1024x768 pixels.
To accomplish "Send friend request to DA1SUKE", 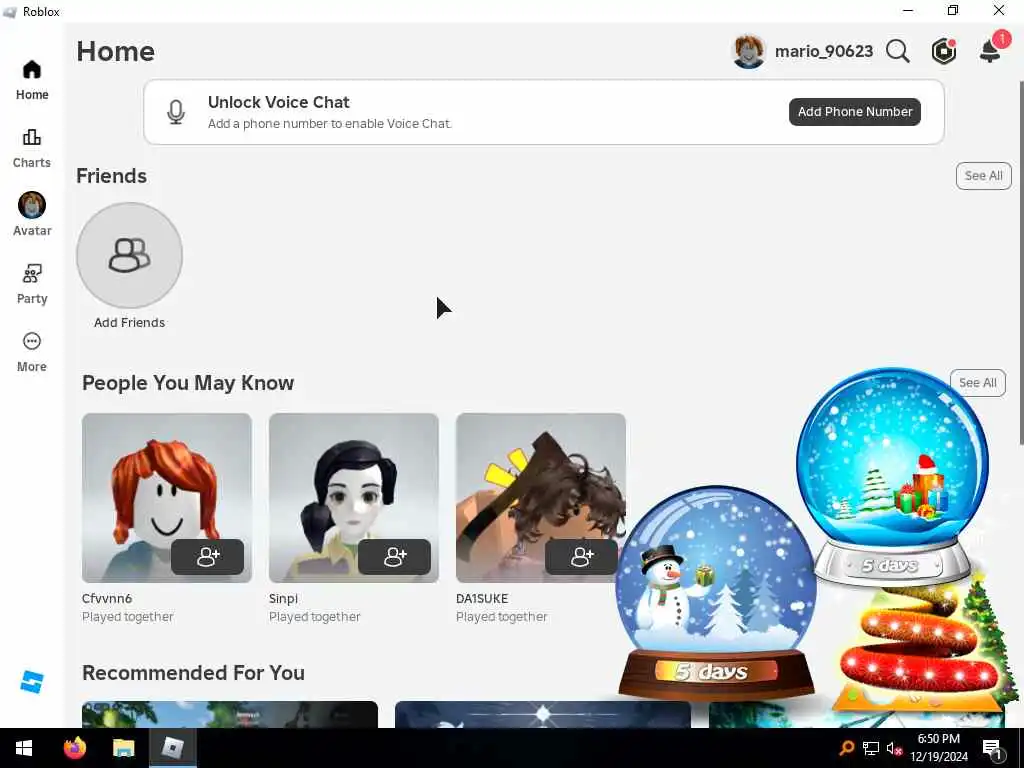I will tap(581, 557).
